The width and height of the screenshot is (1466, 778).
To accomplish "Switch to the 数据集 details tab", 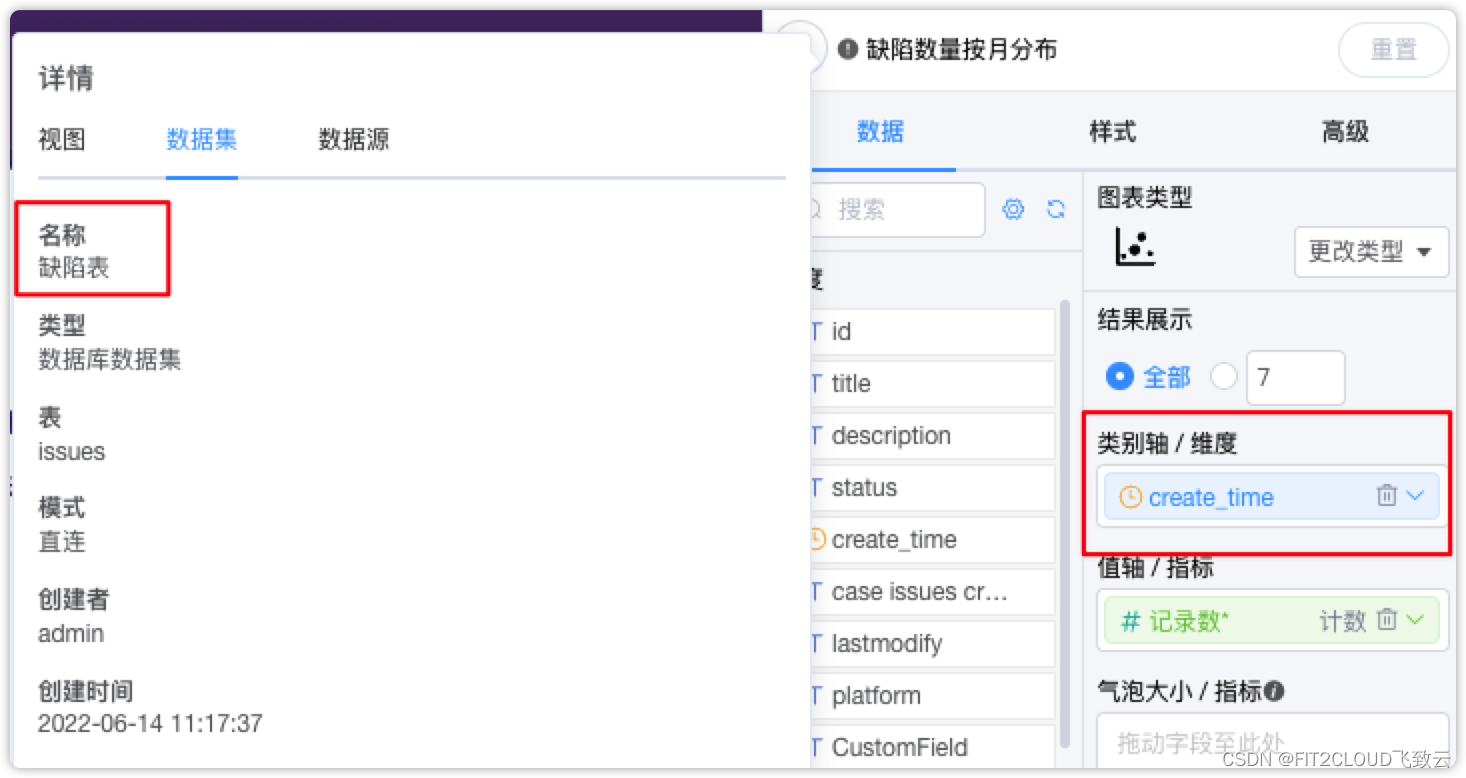I will tap(202, 139).
